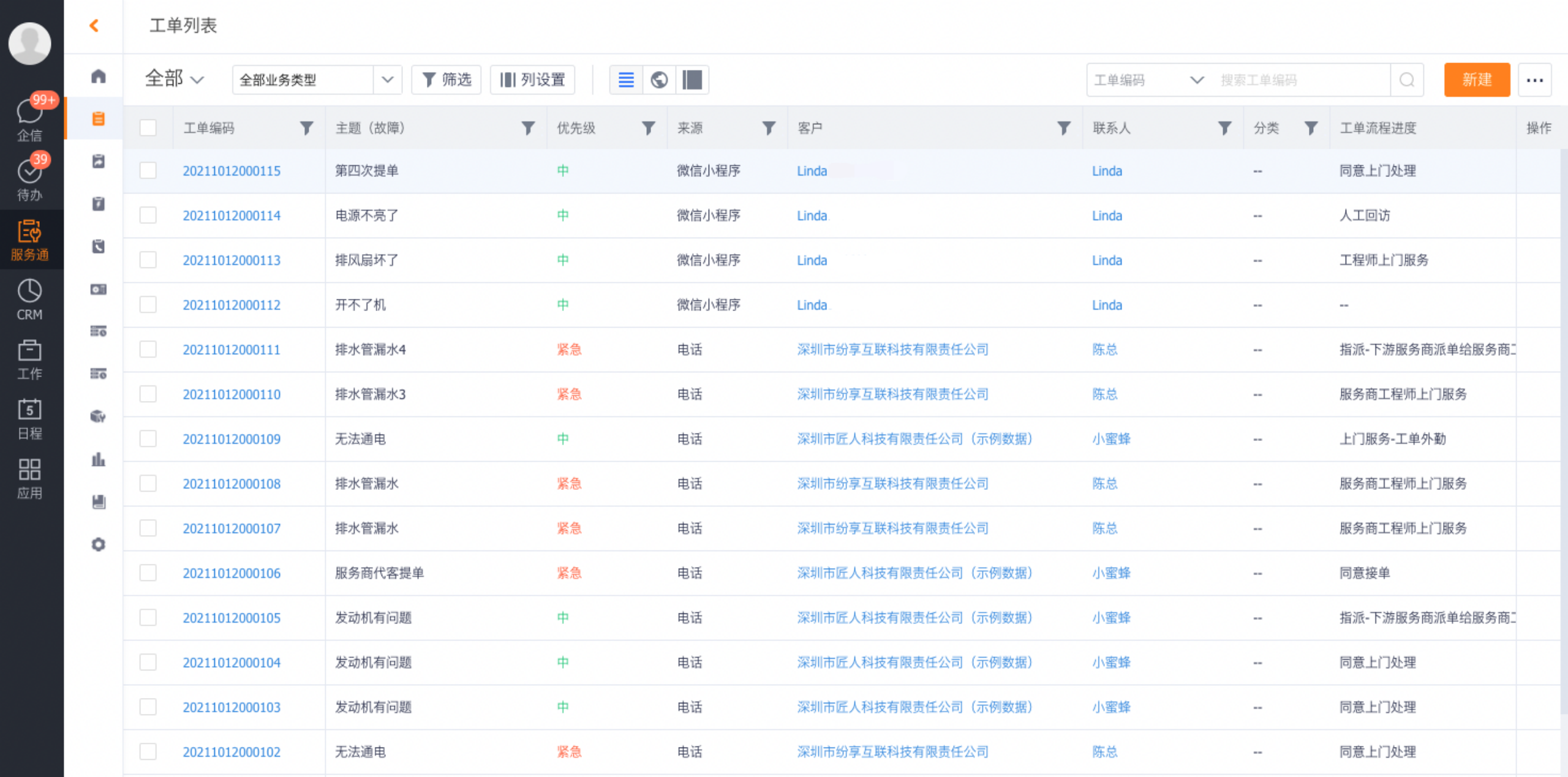Screen dimensions: 1568x777
Task: Check the row 2021012000109 checkbox
Action: tap(148, 438)
